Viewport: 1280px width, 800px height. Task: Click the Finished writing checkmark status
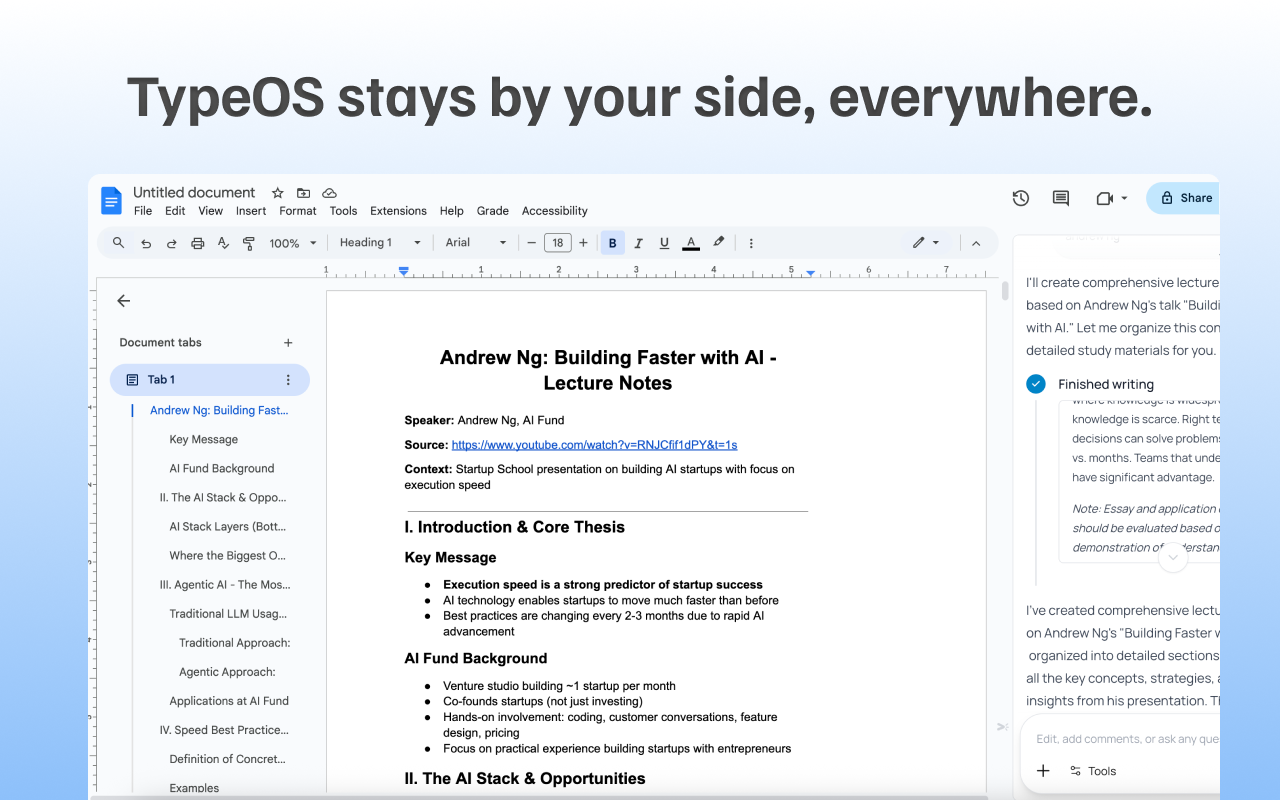click(x=1036, y=384)
